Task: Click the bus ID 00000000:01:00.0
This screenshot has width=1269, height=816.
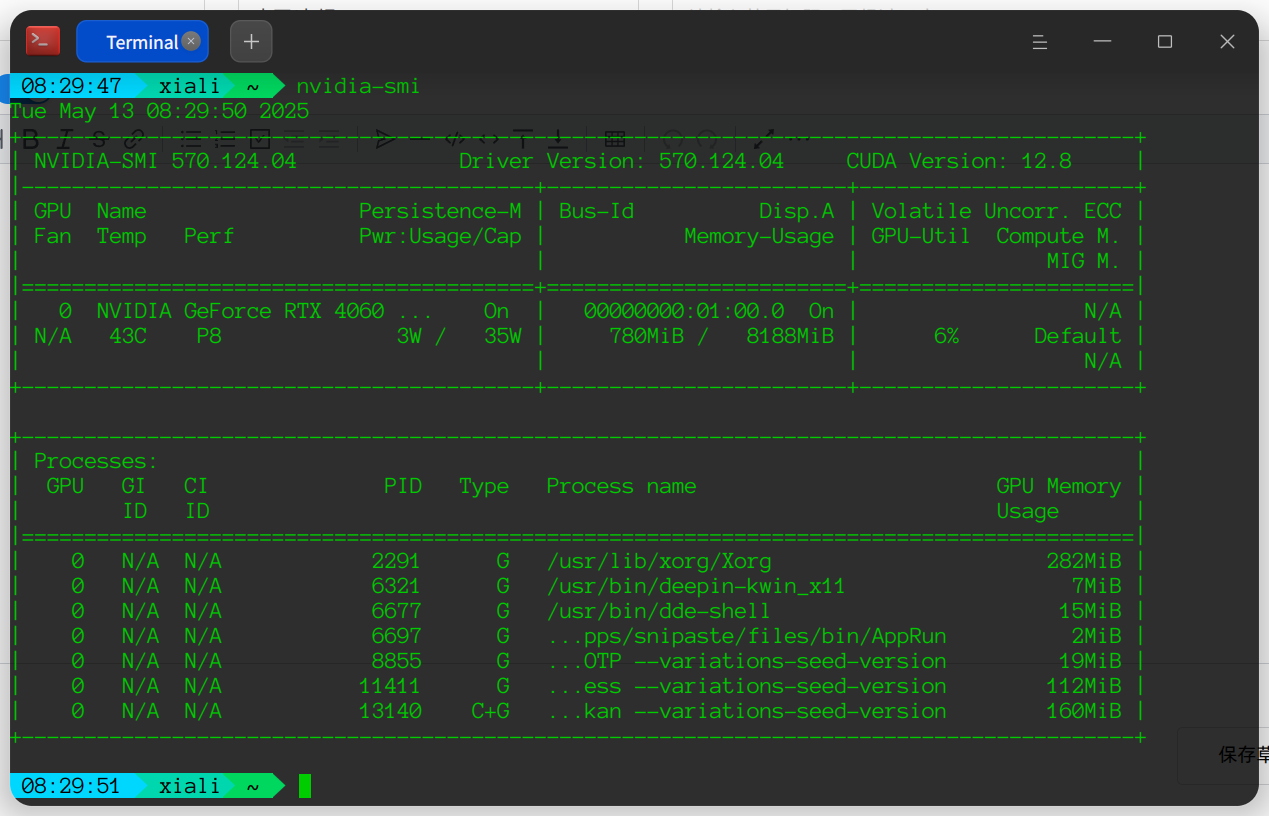Action: tap(684, 311)
